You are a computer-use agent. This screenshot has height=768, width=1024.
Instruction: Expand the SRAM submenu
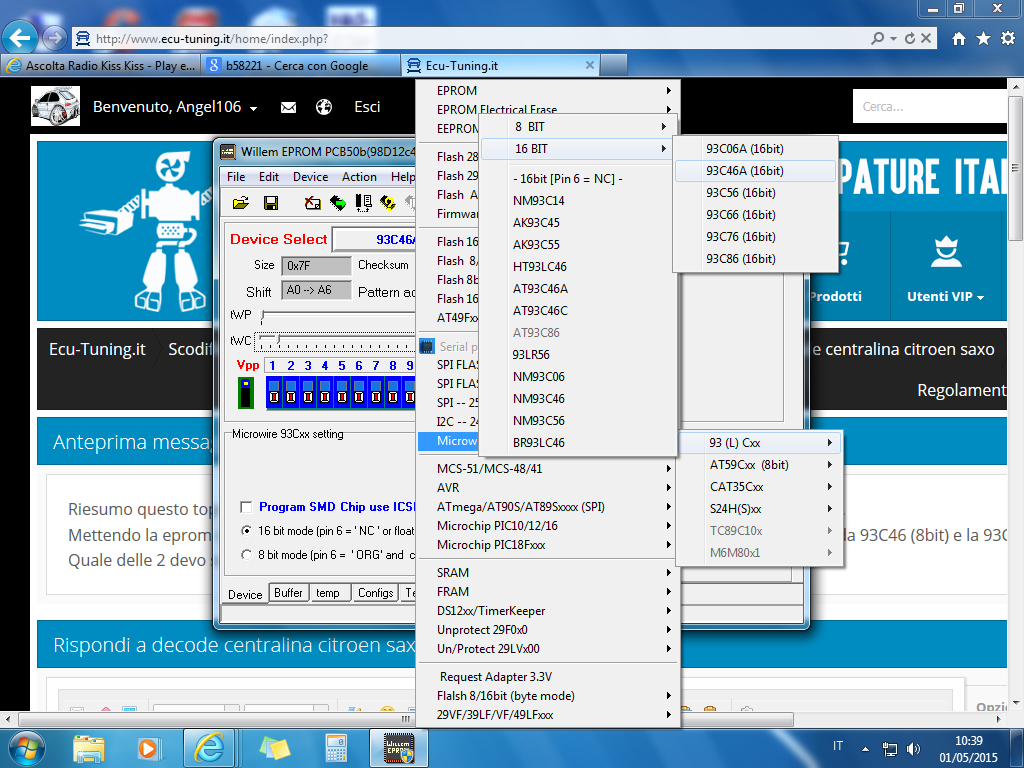coord(549,573)
